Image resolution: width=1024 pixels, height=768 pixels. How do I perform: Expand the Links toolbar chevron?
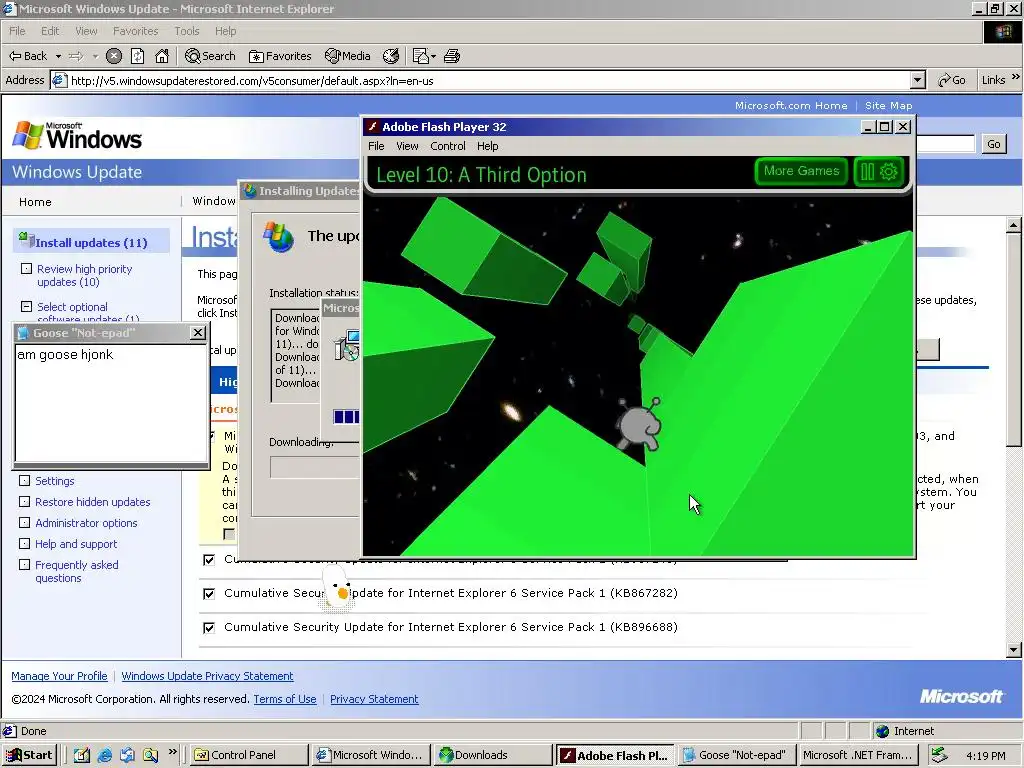(1016, 78)
